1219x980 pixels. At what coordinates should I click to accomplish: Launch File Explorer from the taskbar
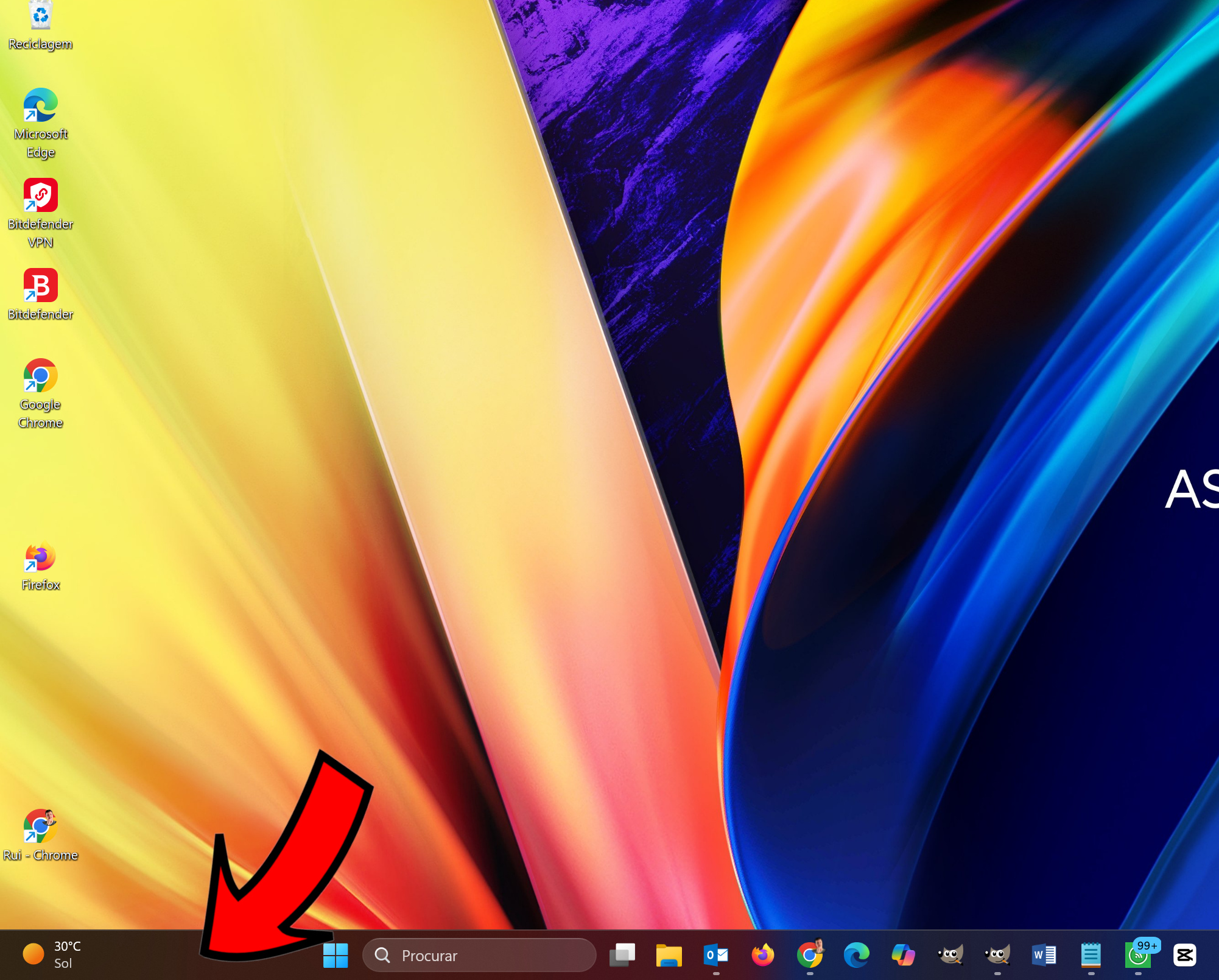point(669,955)
